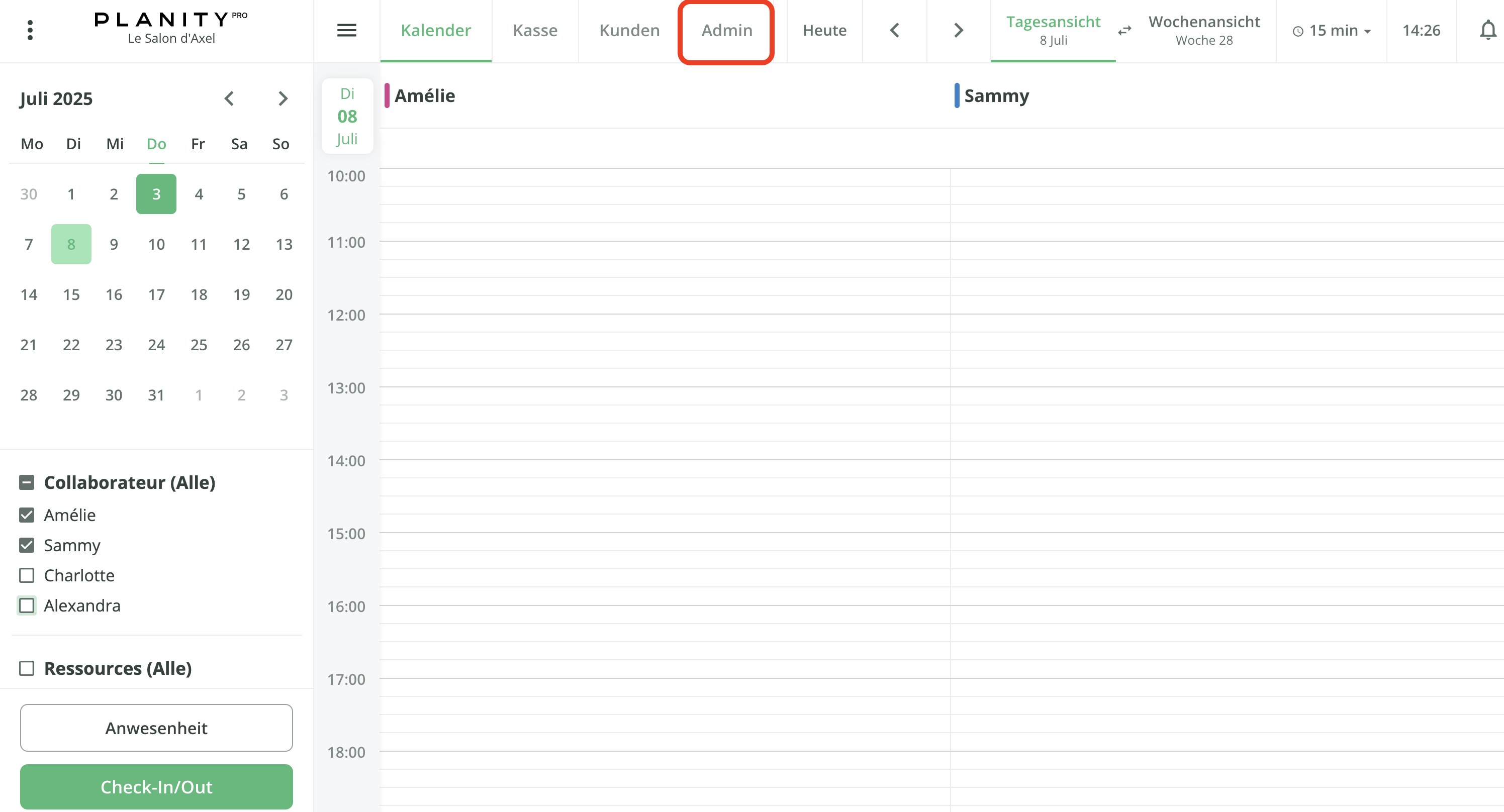Click the swap view arrows icon
This screenshot has width=1504, height=812.
(x=1124, y=30)
